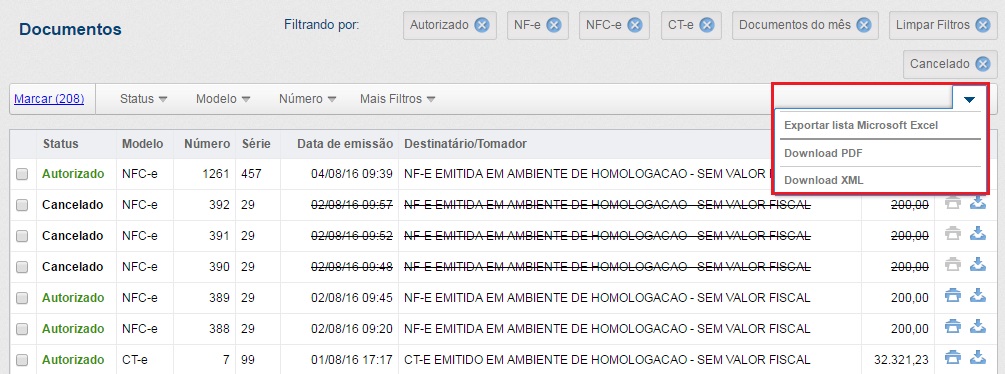This screenshot has width=1005, height=374.
Task: Choose Download PDF from the menu
Action: (823, 153)
